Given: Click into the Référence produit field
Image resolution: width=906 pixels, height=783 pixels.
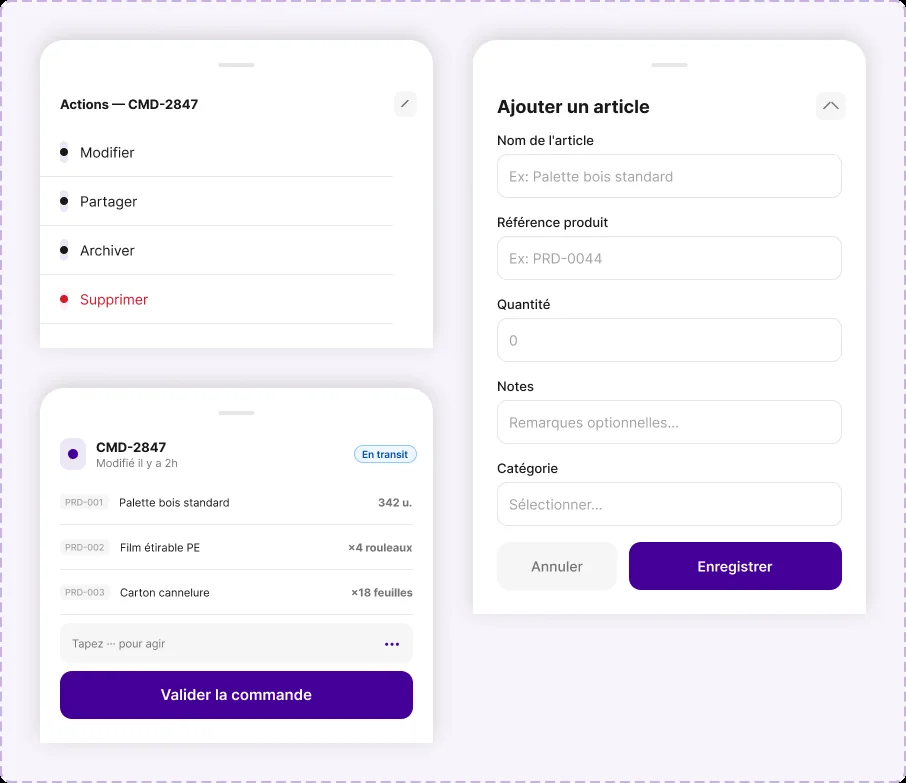Looking at the screenshot, I should [x=669, y=258].
